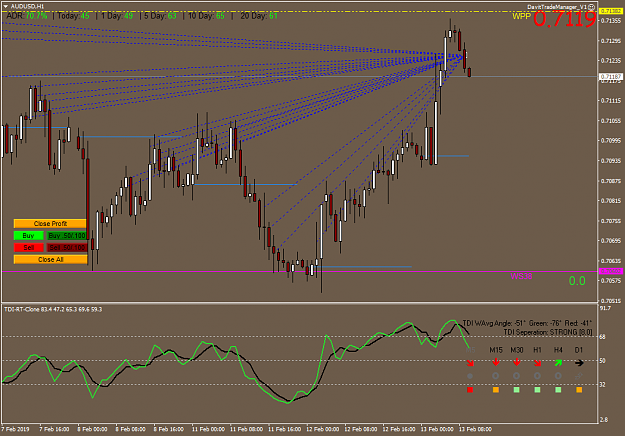Screen dimensions: 625x436
Task: Click the D1 timeframe label
Action: tap(579, 350)
